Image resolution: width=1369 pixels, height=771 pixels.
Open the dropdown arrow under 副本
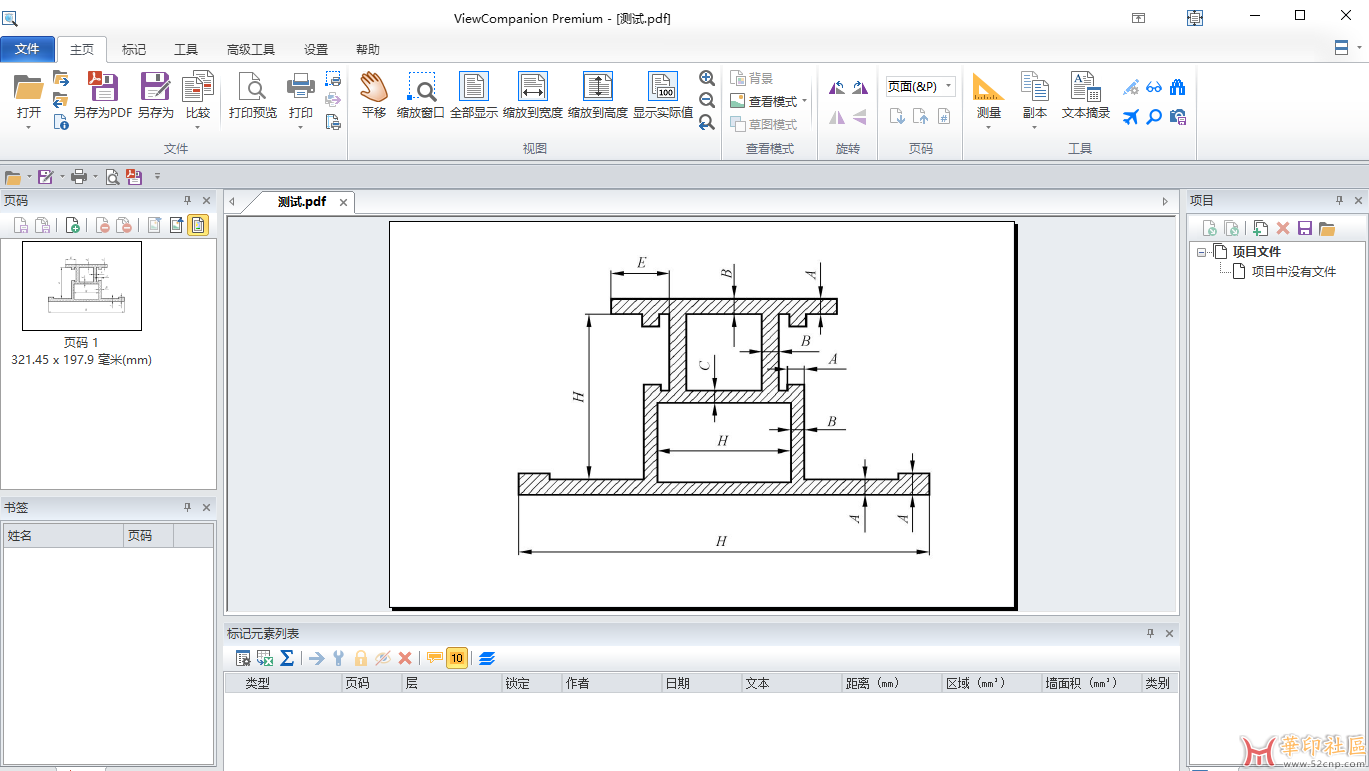point(1035,128)
